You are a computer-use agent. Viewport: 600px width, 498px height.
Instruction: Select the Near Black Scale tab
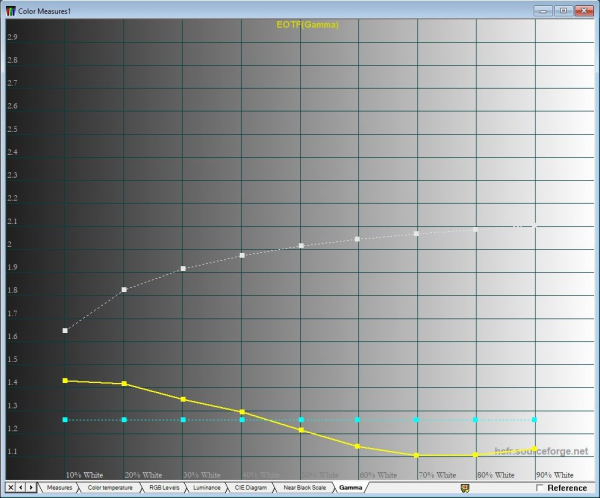click(305, 488)
